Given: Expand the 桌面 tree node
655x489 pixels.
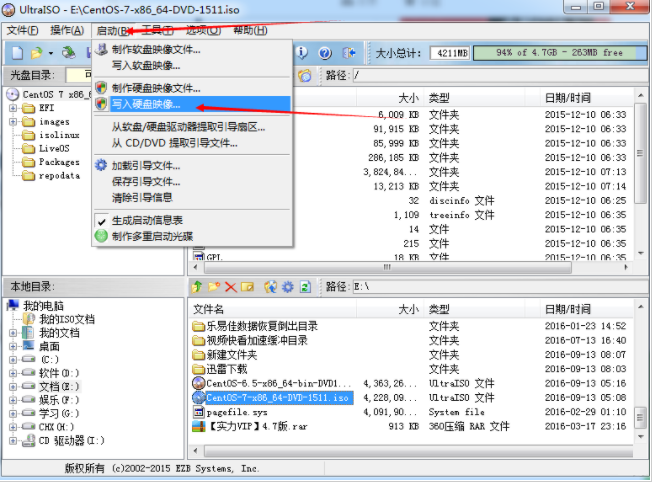Looking at the screenshot, I should coord(13,347).
